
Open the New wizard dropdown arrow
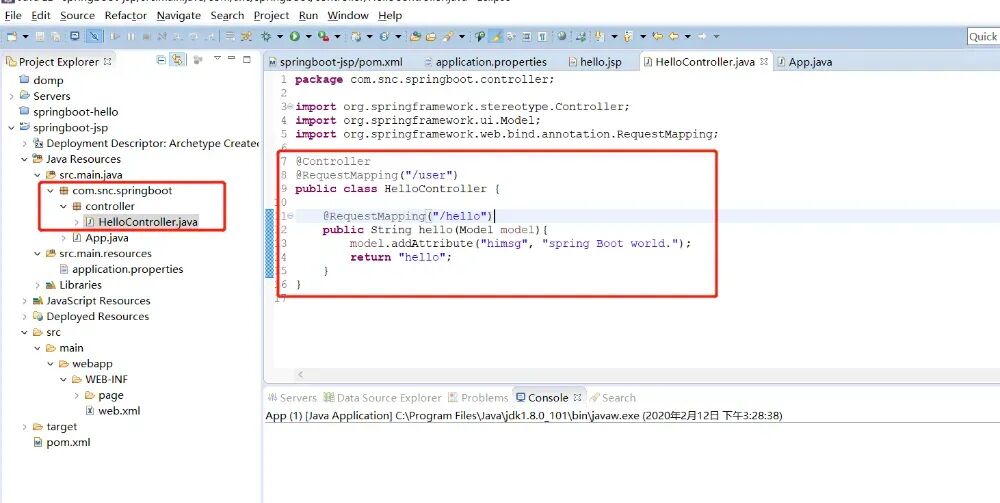(x=26, y=37)
